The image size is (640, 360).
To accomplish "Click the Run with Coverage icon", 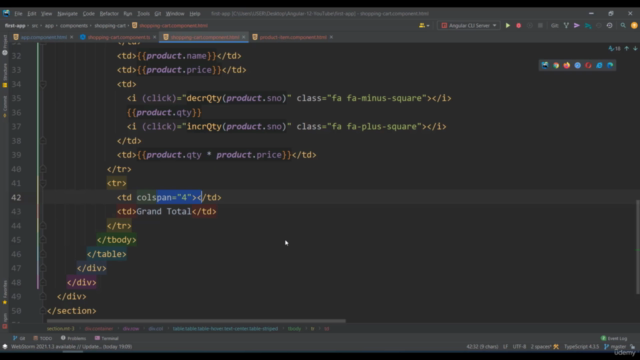I will (x=529, y=25).
